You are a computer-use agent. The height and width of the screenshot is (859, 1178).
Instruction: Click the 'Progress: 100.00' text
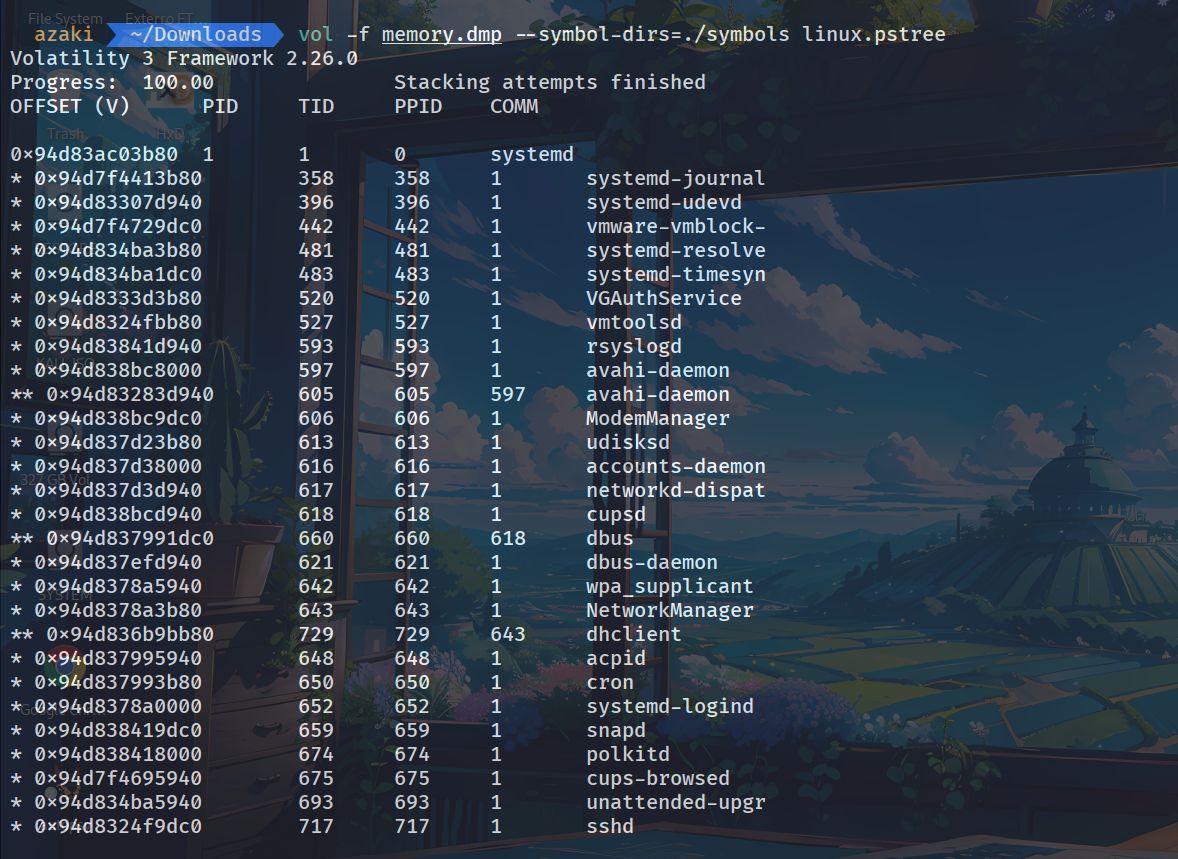112,83
